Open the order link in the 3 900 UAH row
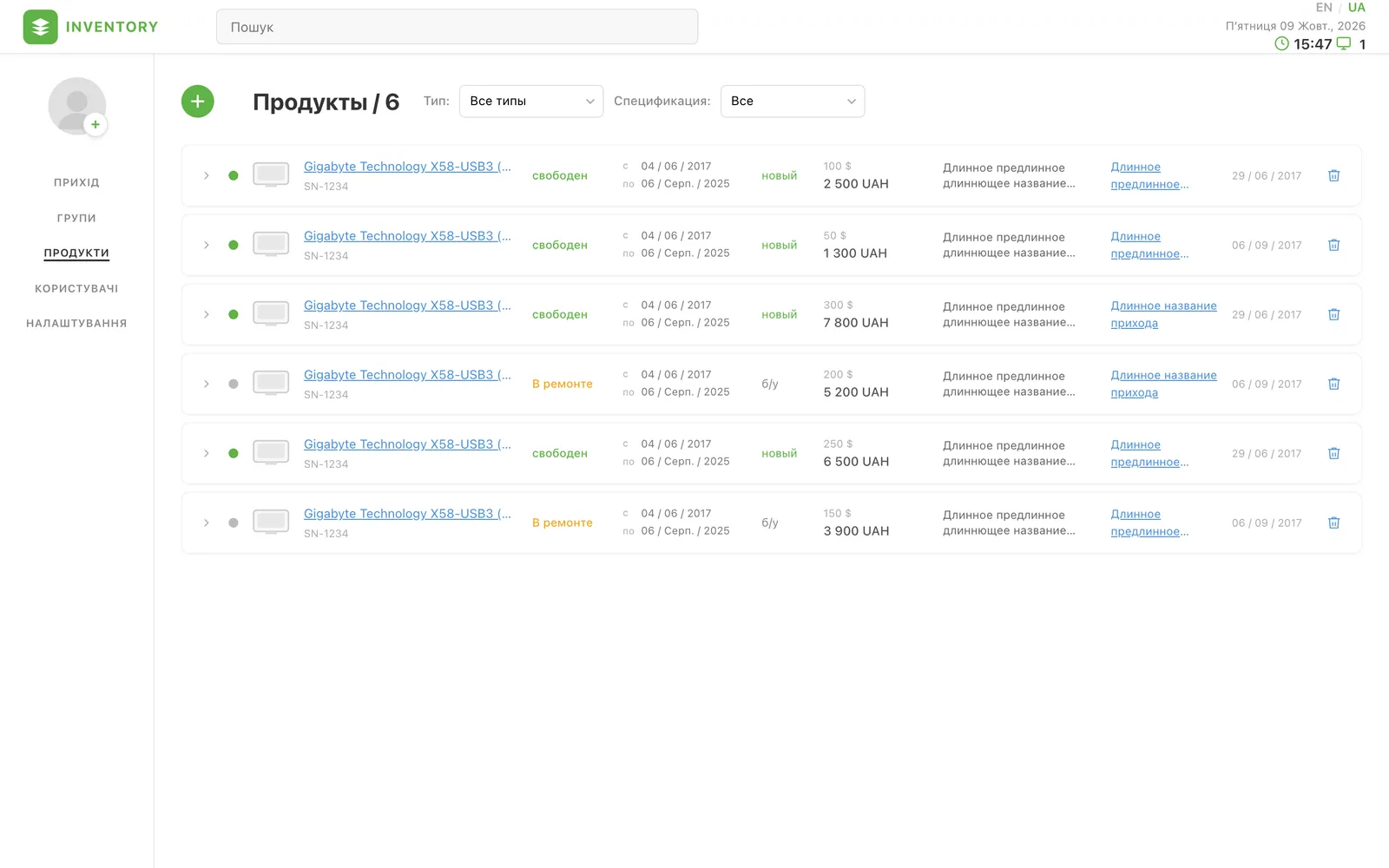 click(x=1150, y=523)
